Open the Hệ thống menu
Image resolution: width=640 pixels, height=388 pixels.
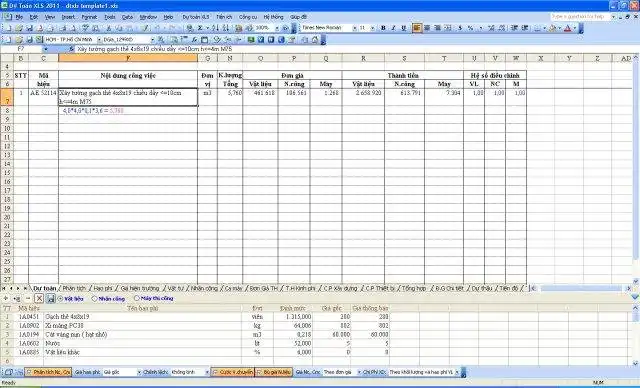pyautogui.click(x=273, y=17)
